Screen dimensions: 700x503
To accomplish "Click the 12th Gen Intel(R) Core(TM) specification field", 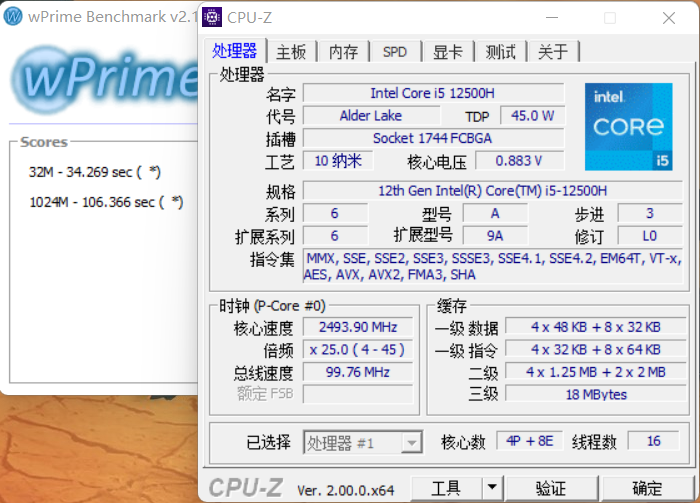I will click(493, 191).
